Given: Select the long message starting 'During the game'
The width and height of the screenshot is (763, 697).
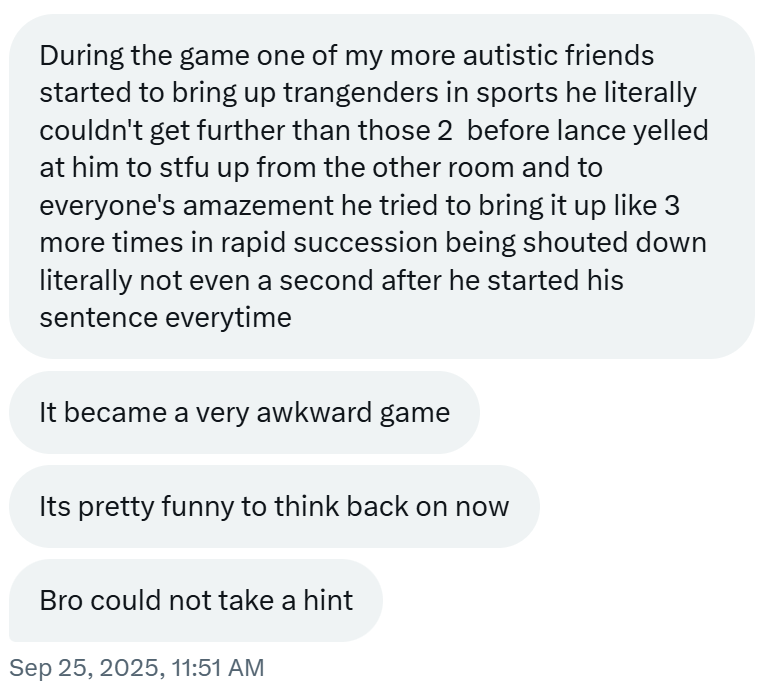Looking at the screenshot, I should point(382,186).
